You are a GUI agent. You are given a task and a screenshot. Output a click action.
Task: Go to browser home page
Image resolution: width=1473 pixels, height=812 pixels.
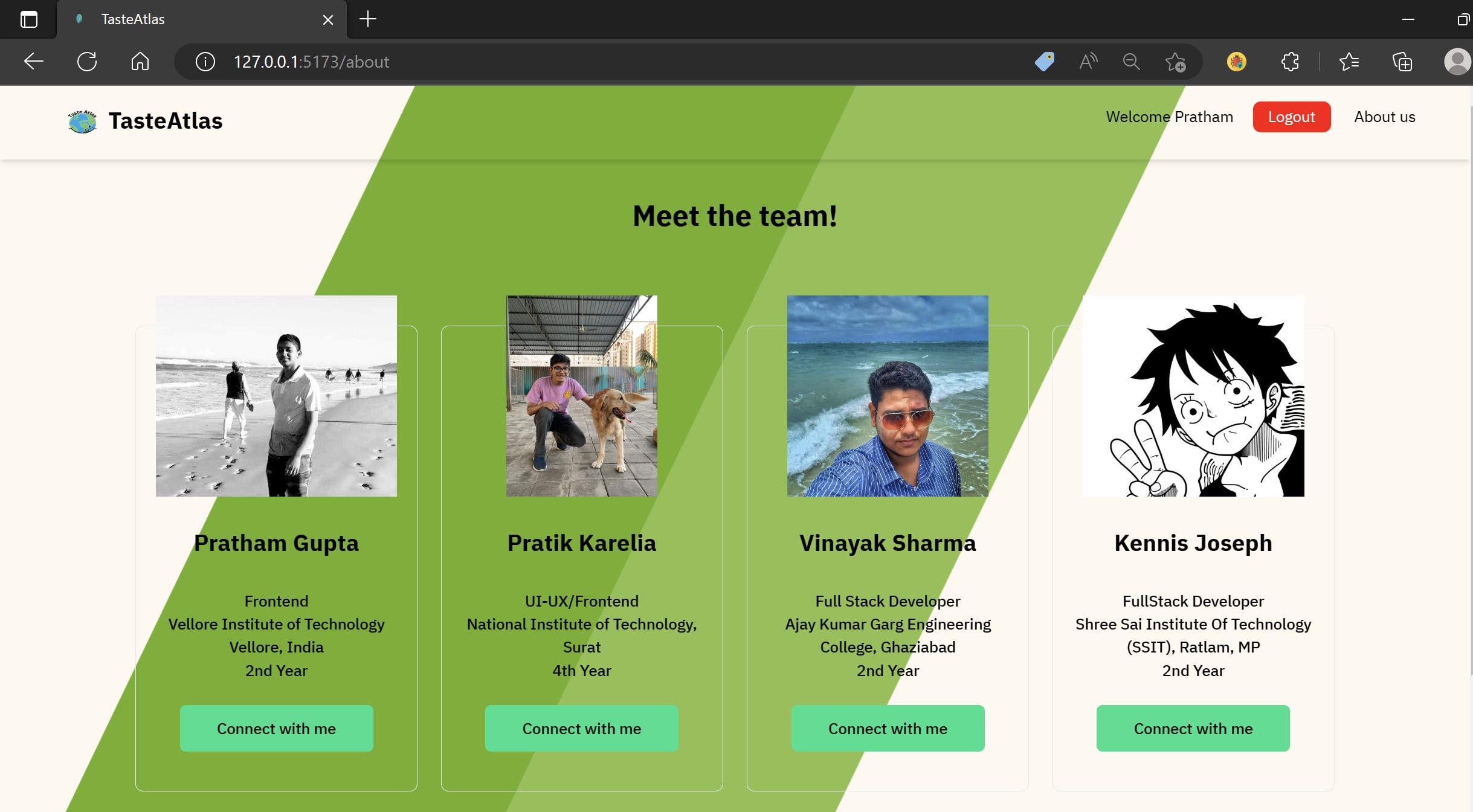click(140, 62)
